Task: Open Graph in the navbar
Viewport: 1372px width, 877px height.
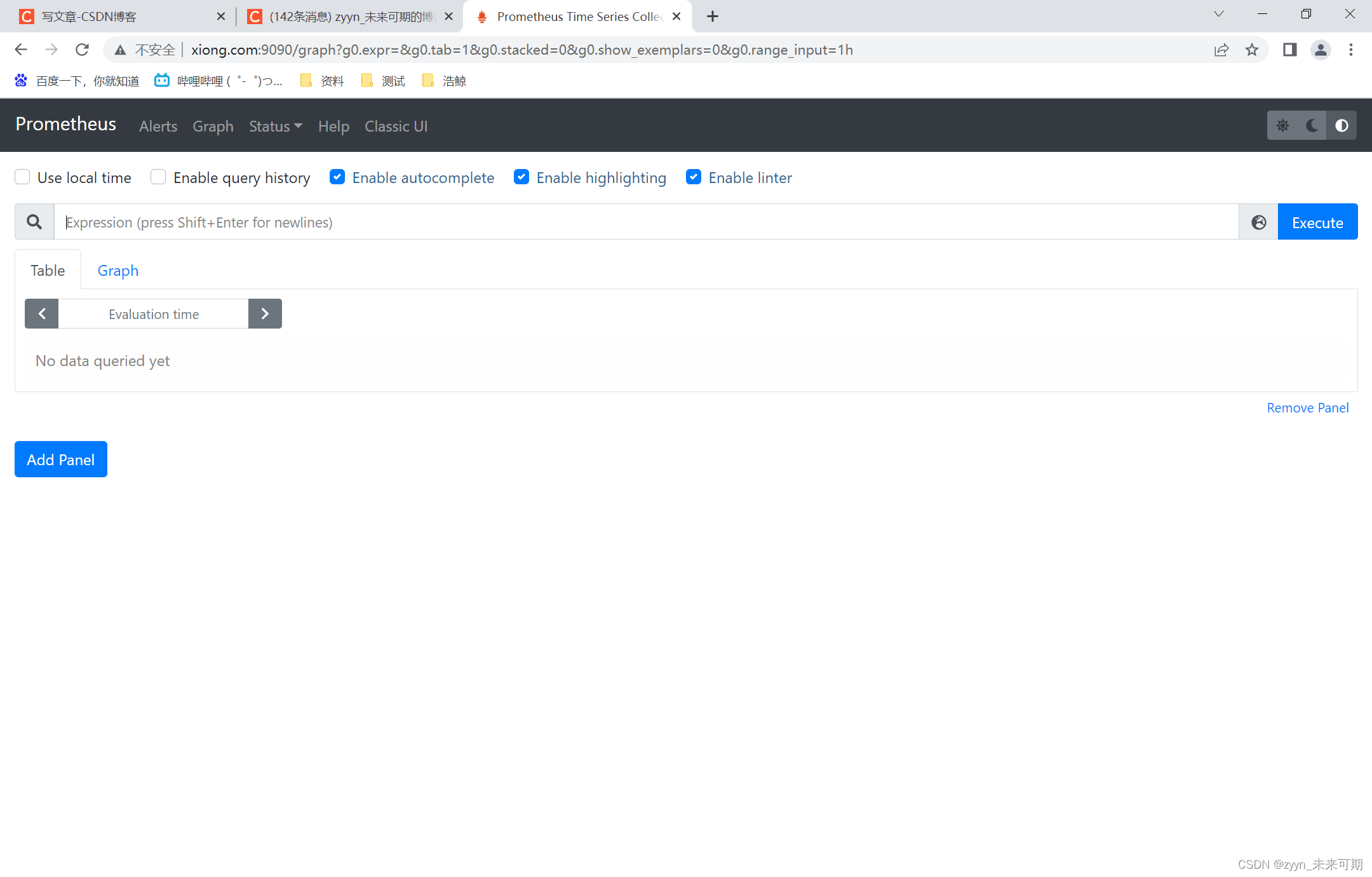Action: coord(213,126)
